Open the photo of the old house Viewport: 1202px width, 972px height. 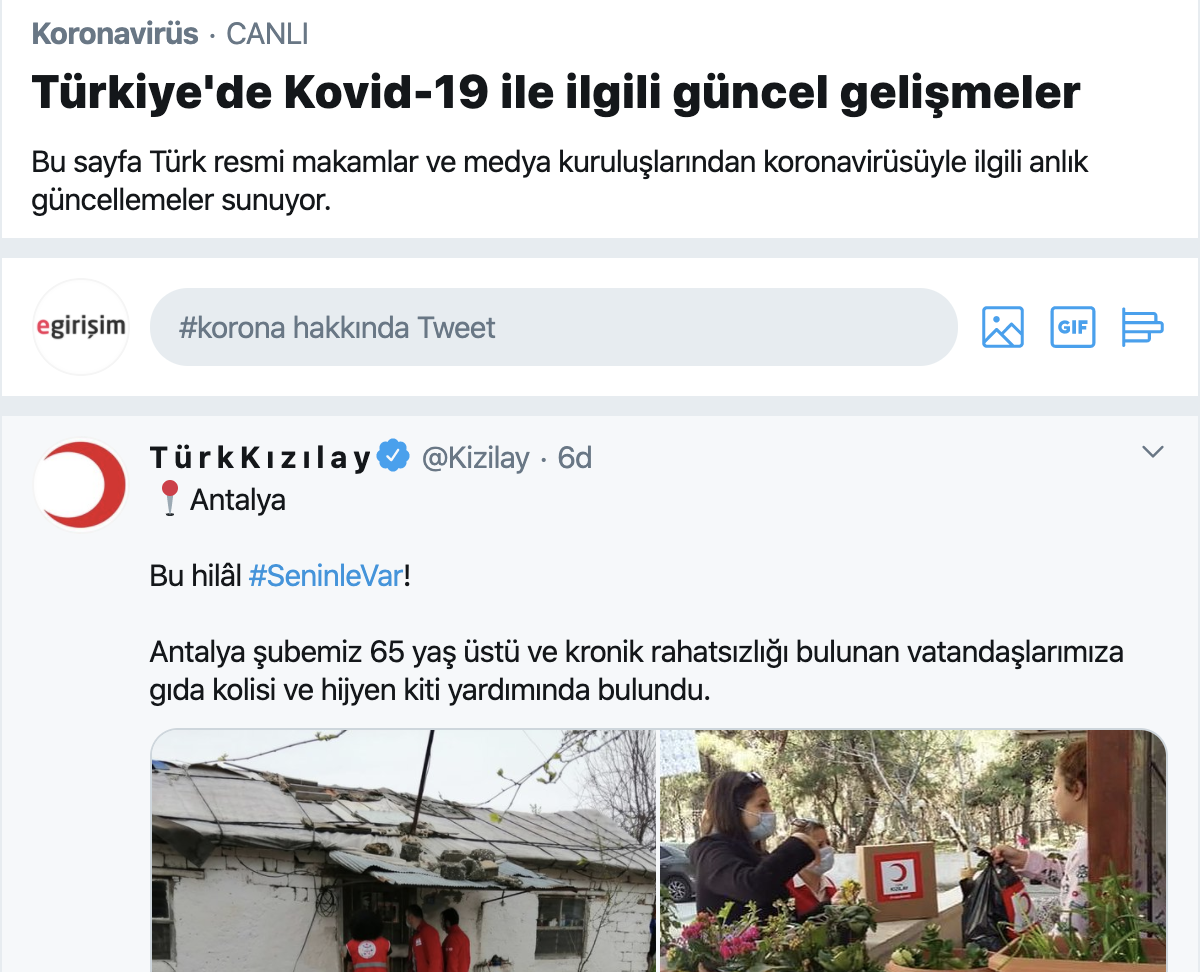(404, 851)
